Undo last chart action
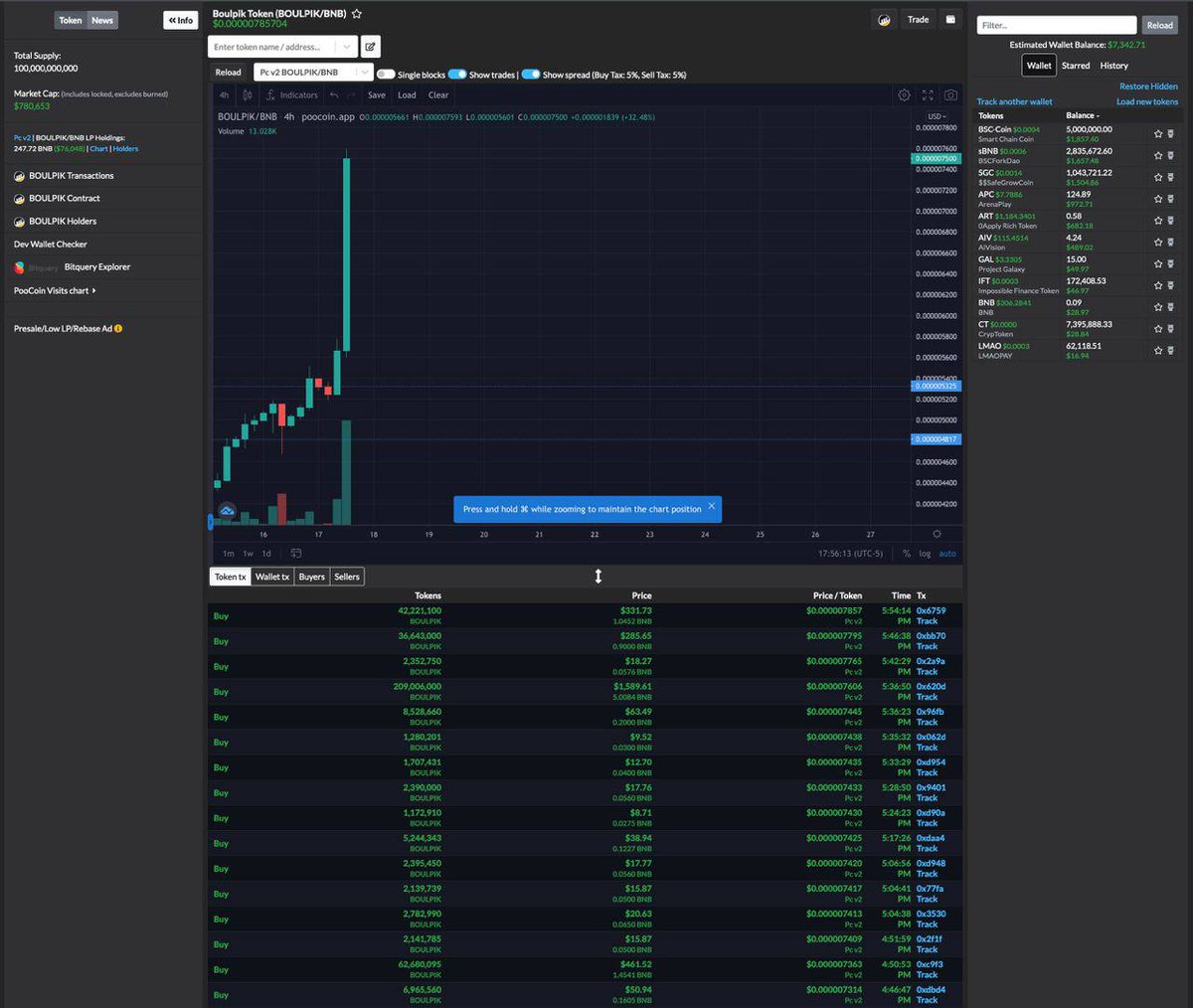Viewport: 1193px width, 1008px height. pos(334,95)
